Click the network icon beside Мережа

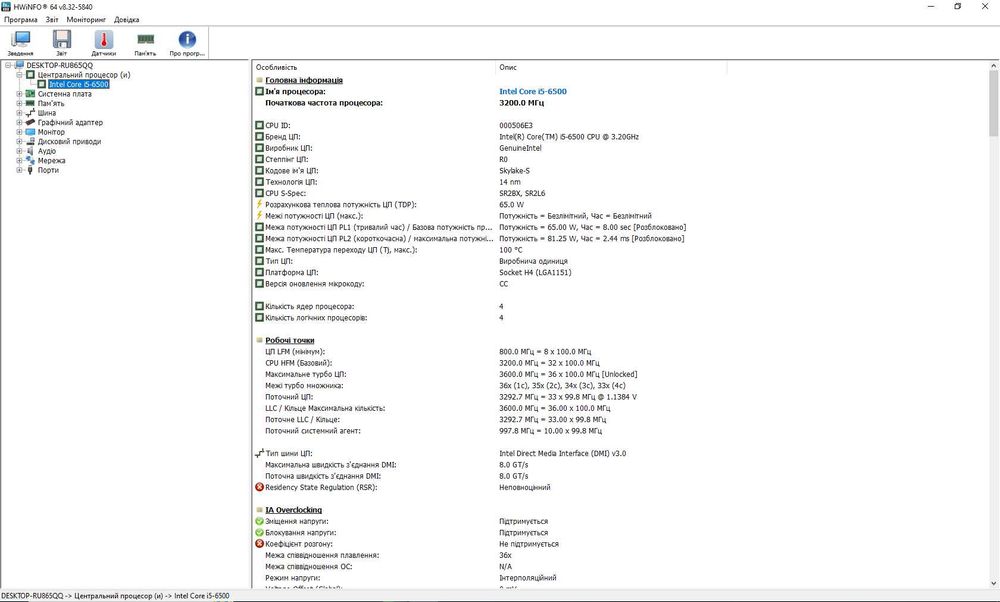pyautogui.click(x=30, y=161)
